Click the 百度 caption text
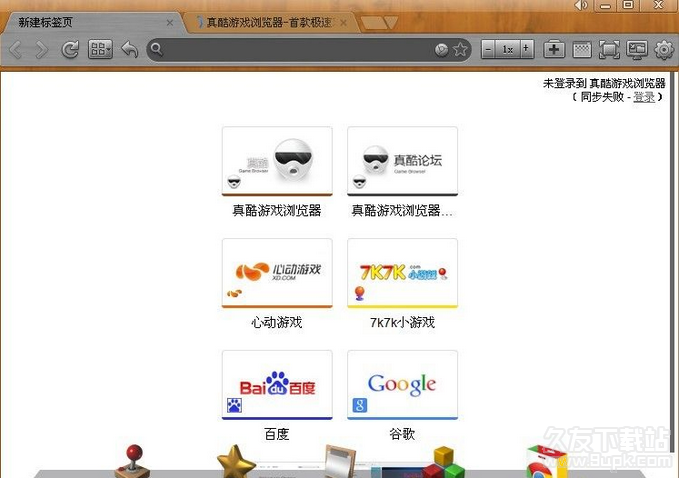 (x=277, y=434)
